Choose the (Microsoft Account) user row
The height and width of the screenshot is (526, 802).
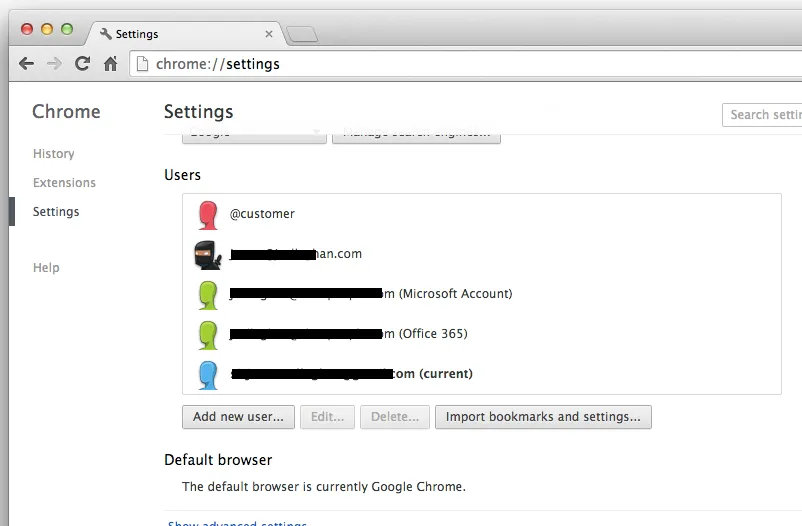click(482, 294)
